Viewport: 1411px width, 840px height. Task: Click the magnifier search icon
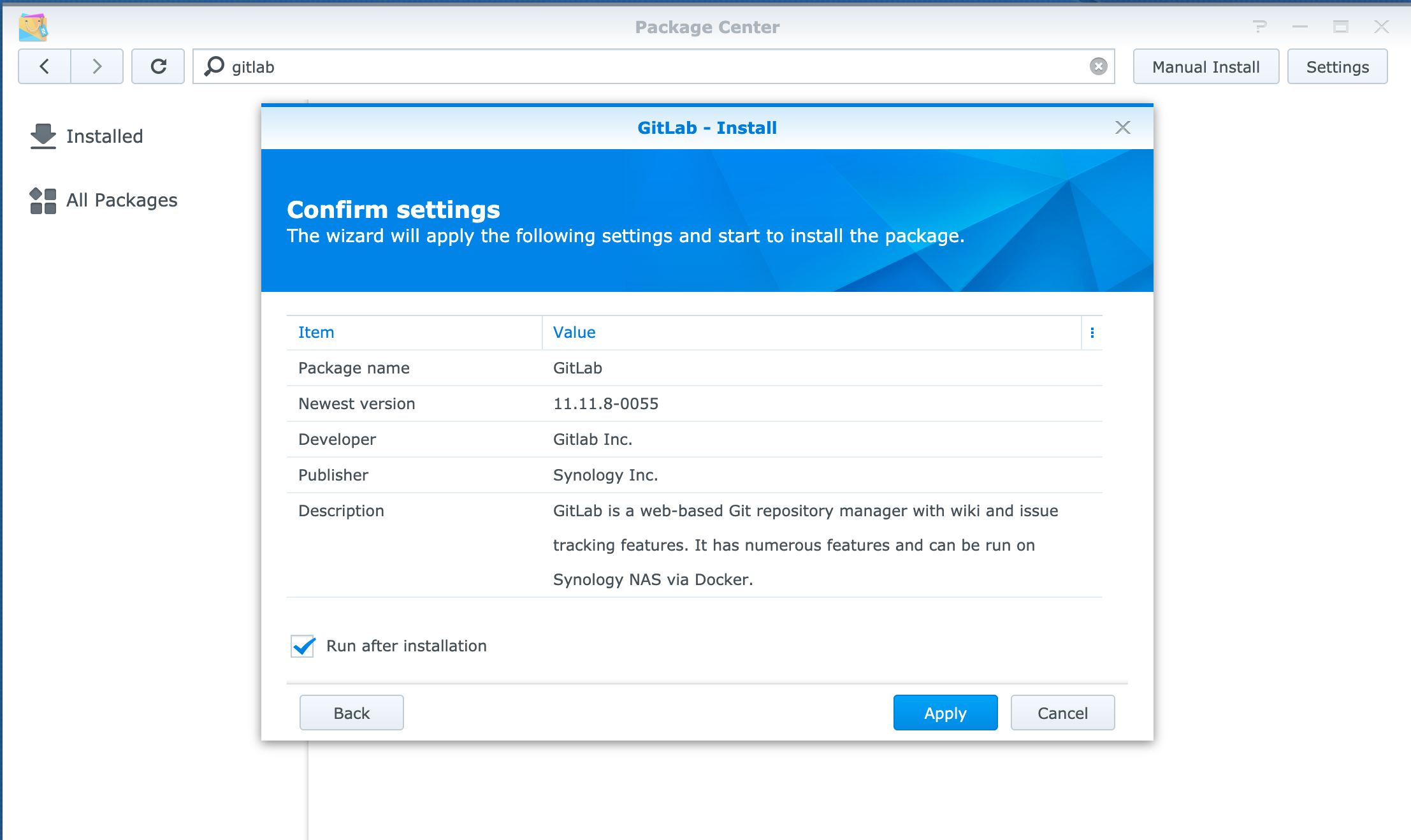tap(214, 66)
